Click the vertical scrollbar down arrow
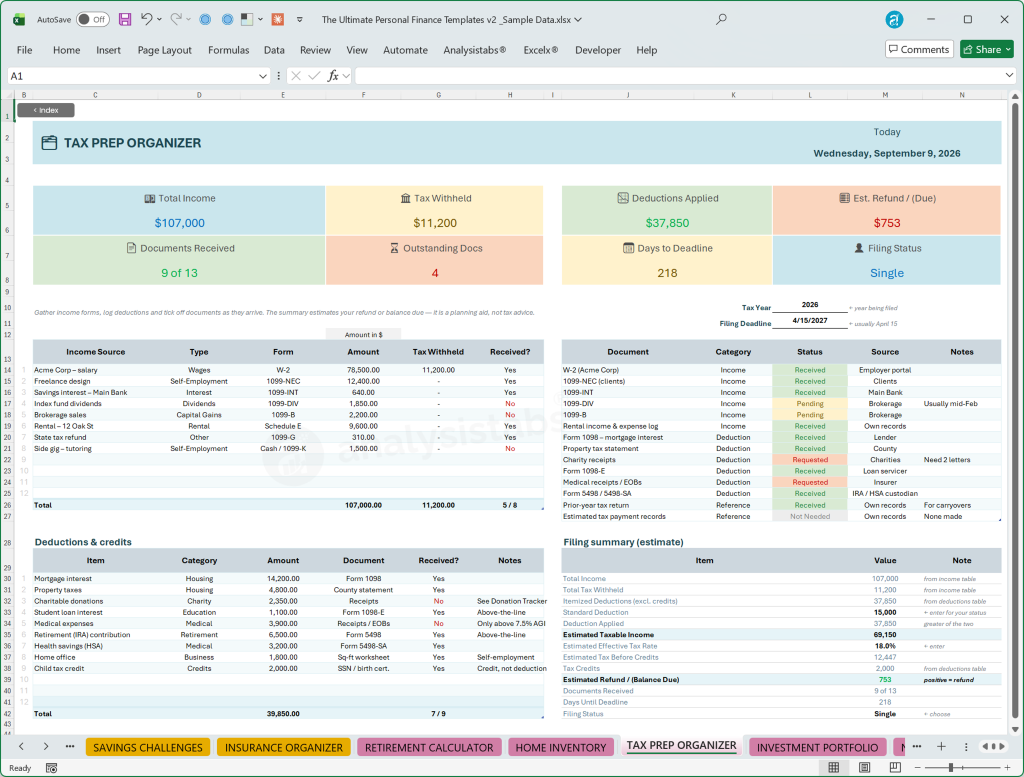Viewport: 1024px width, 777px height. coord(1015,729)
